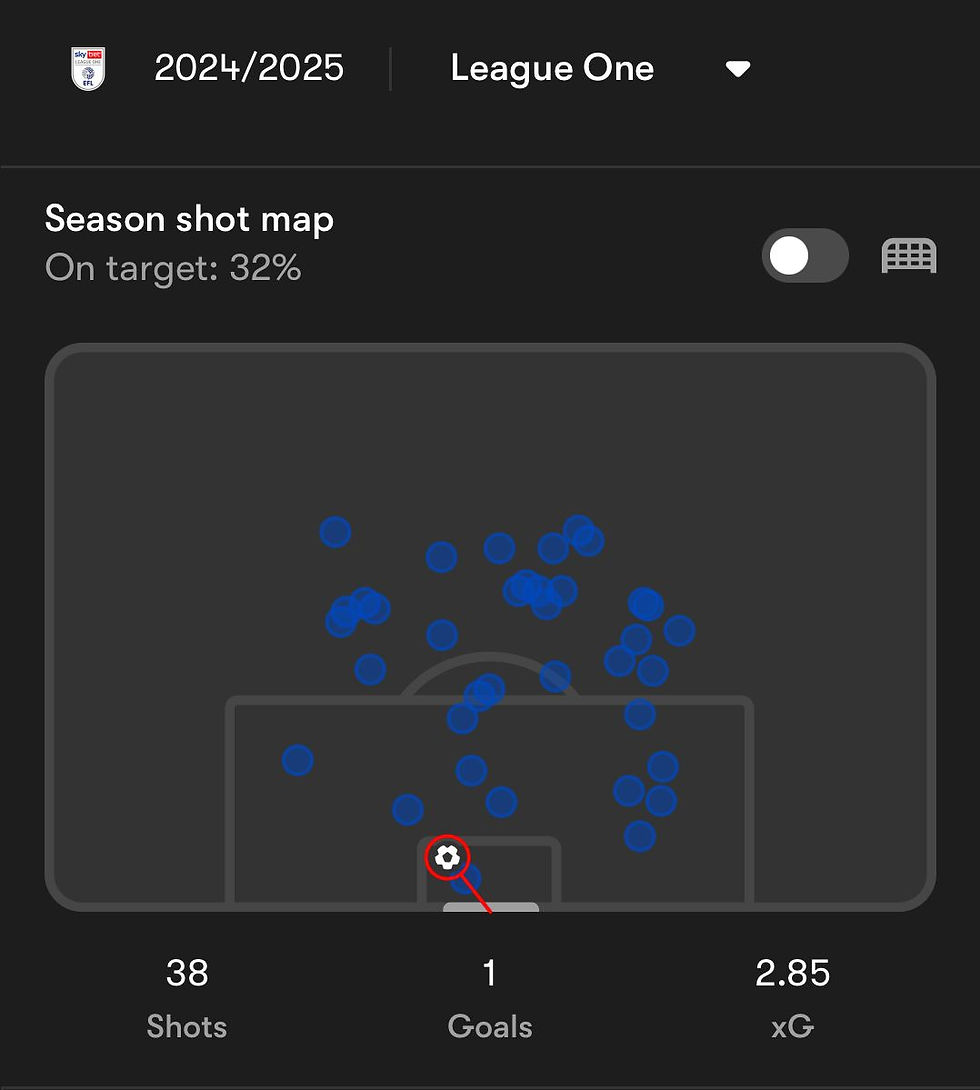Click the On target: 32% text
The width and height of the screenshot is (980, 1090).
pos(173,268)
